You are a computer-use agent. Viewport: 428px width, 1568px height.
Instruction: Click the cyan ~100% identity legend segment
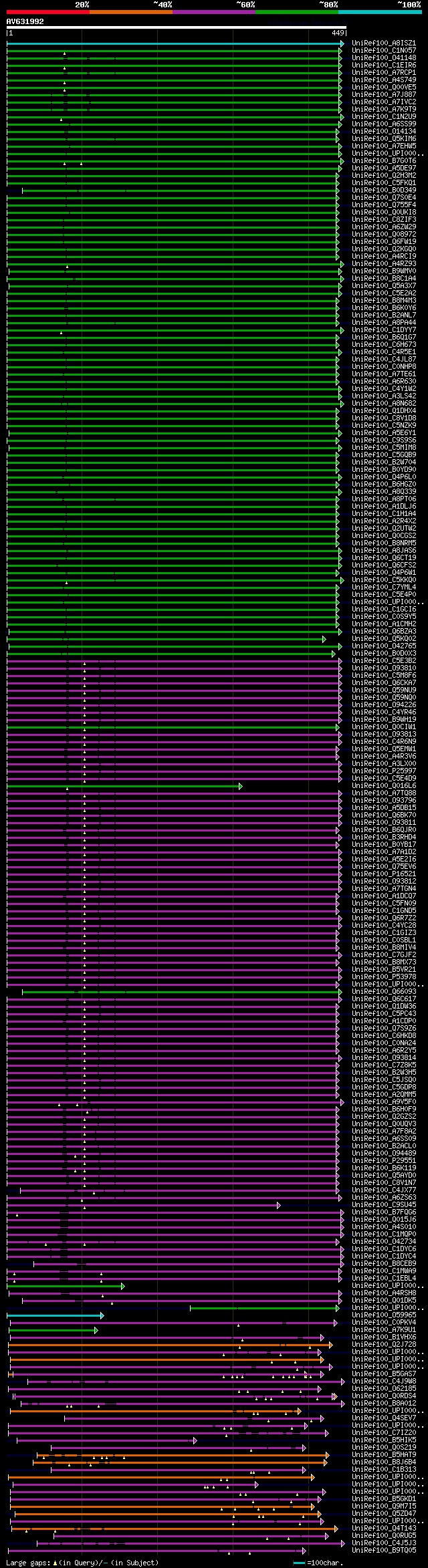tap(380, 11)
